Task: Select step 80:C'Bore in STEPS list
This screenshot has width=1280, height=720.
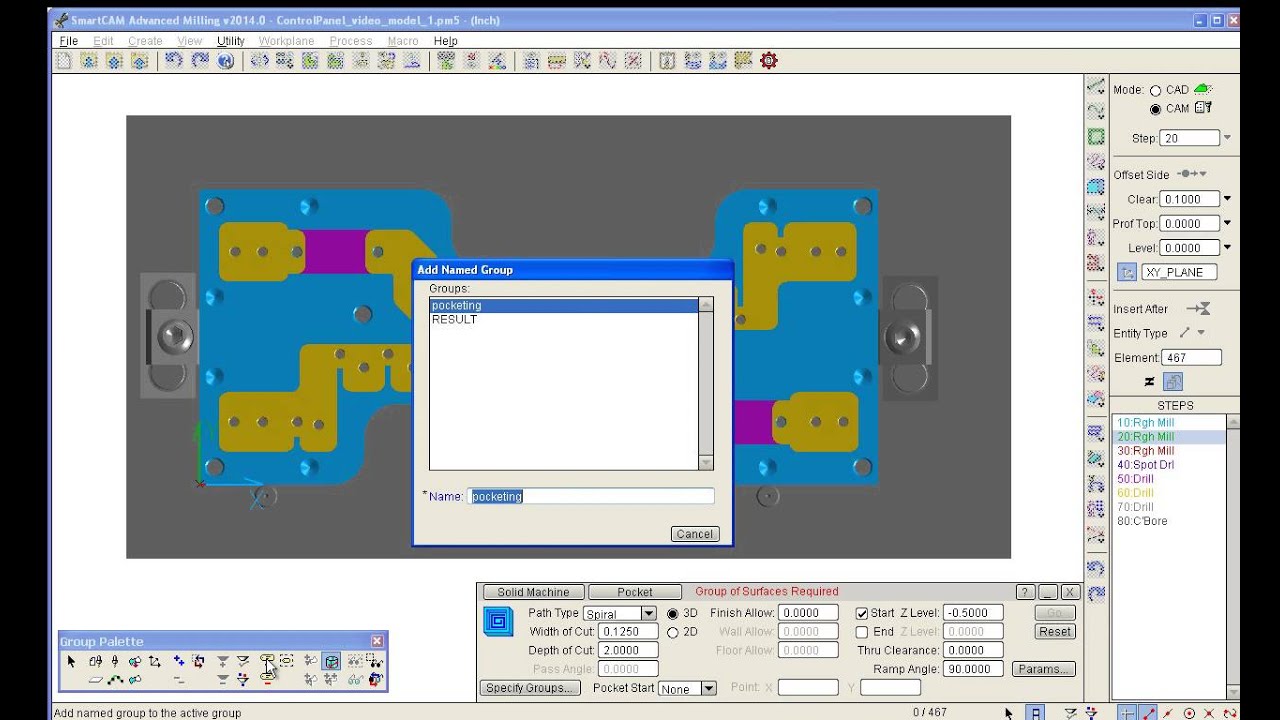Action: tap(1169, 521)
